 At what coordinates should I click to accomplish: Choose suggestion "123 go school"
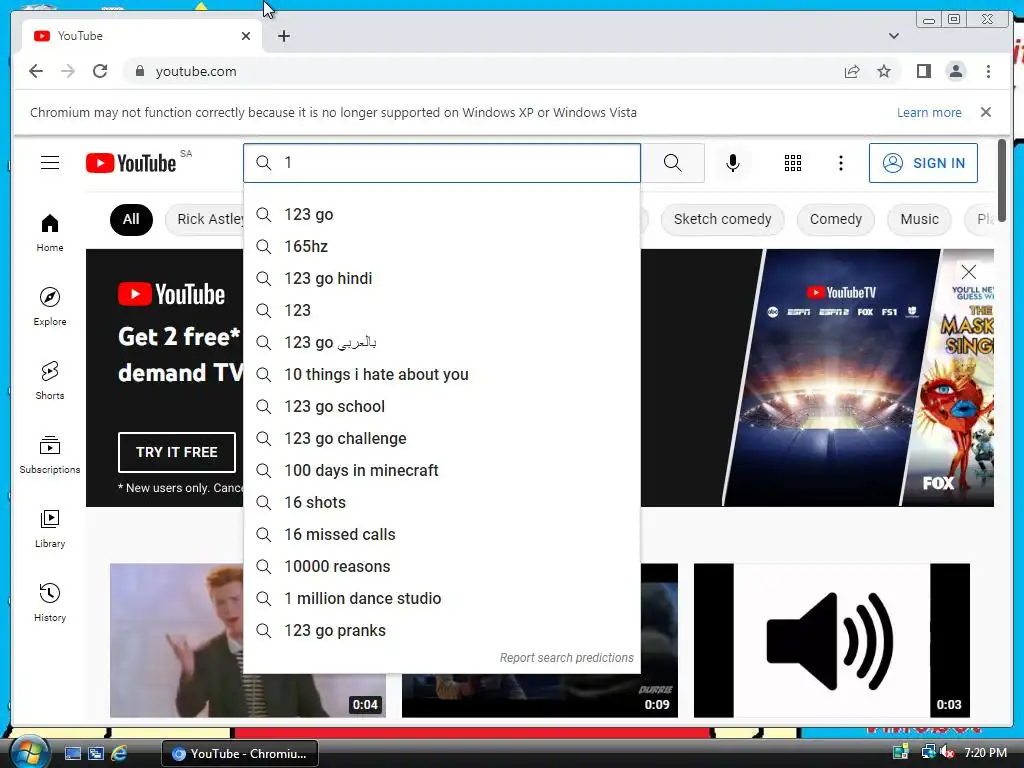[x=441, y=406]
